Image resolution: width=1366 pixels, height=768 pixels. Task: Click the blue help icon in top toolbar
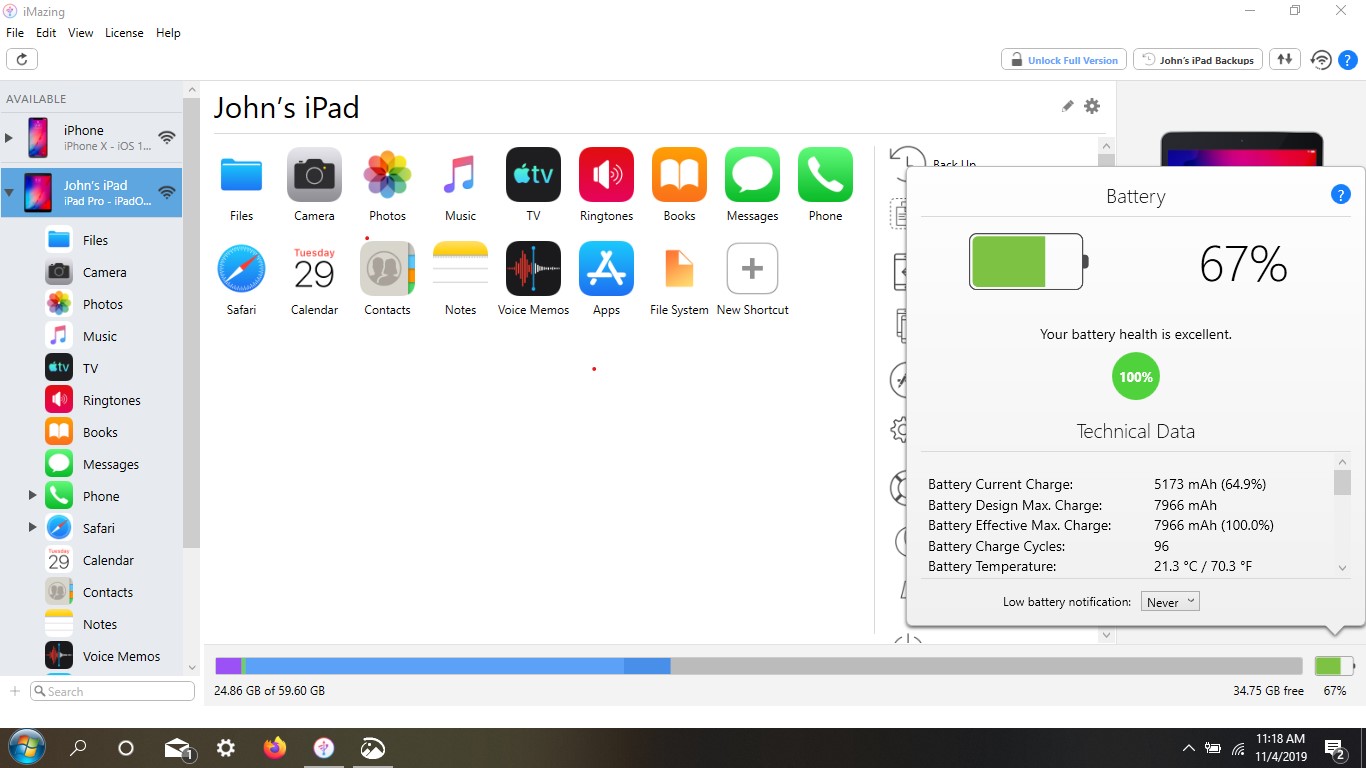[x=1347, y=60]
